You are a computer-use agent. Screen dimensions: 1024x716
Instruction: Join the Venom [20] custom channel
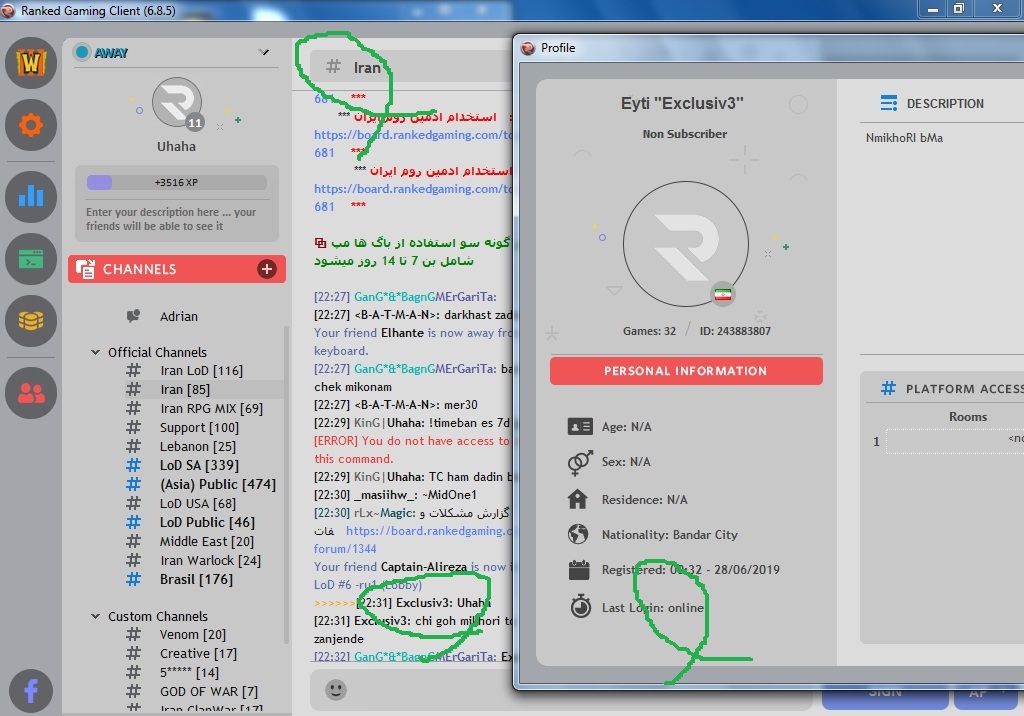point(193,634)
